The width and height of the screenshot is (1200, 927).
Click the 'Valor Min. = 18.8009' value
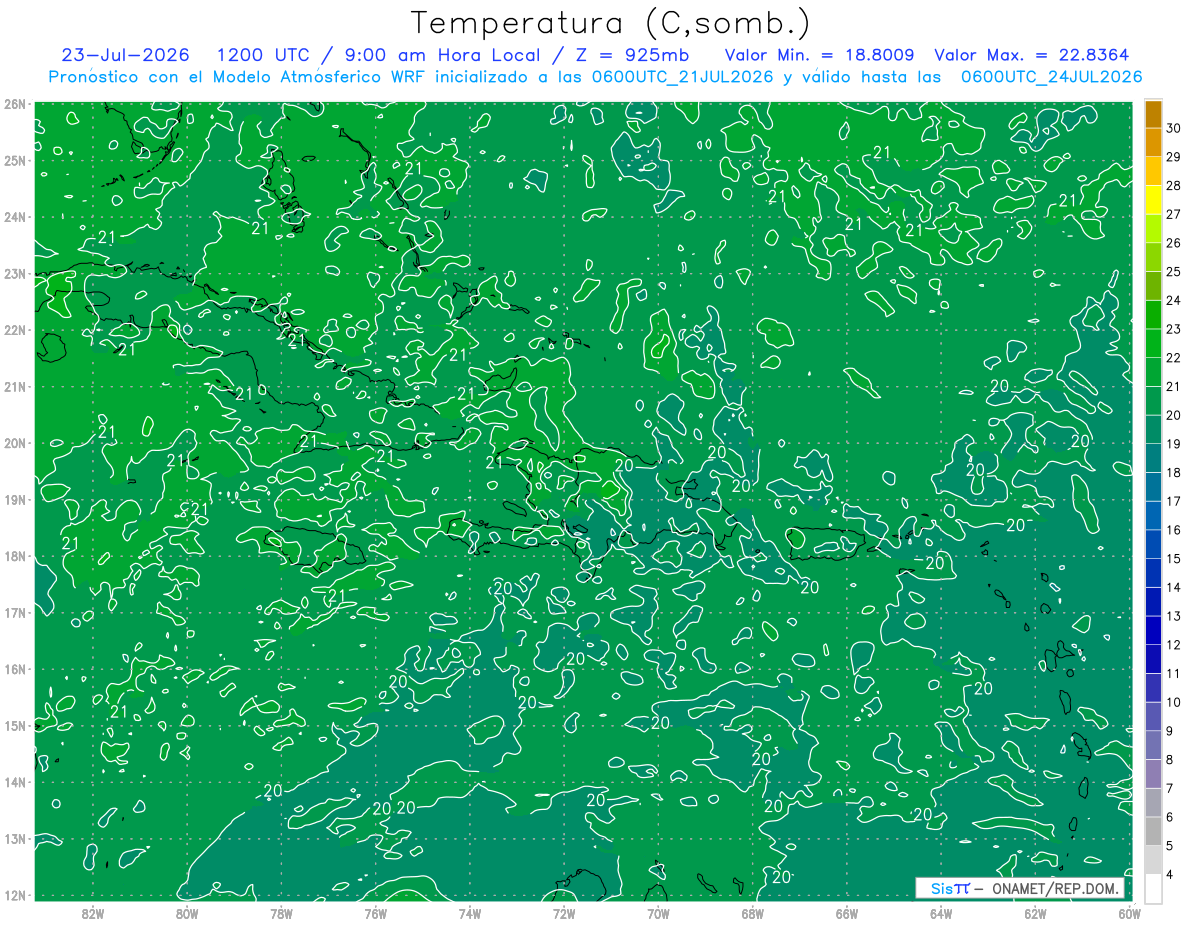coord(819,55)
